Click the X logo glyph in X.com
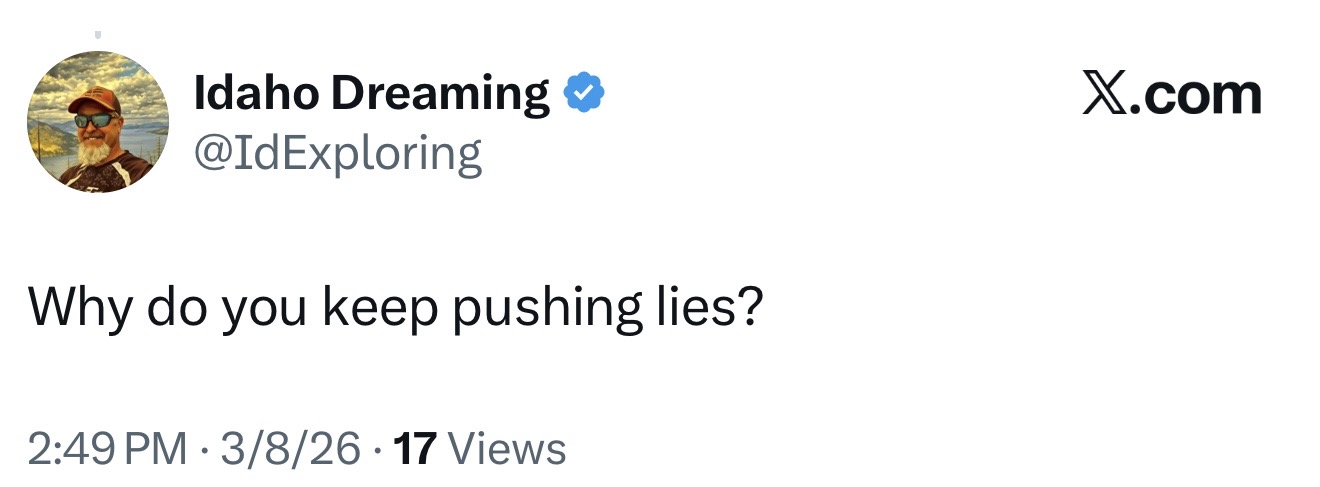The height and width of the screenshot is (487, 1320). (1104, 95)
